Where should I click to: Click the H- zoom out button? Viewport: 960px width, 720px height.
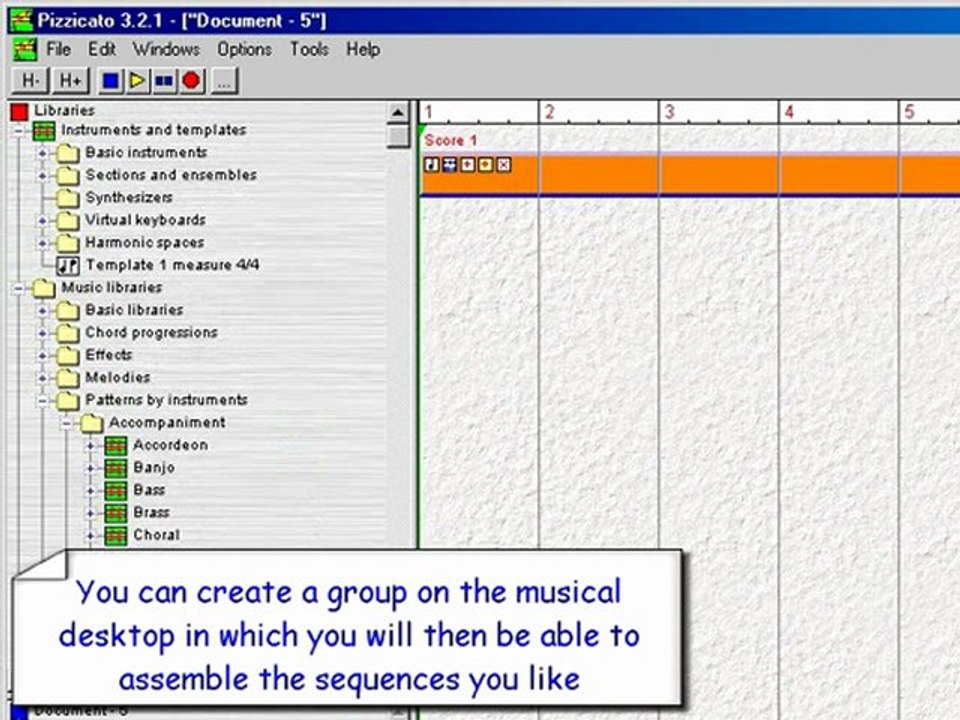pos(30,81)
